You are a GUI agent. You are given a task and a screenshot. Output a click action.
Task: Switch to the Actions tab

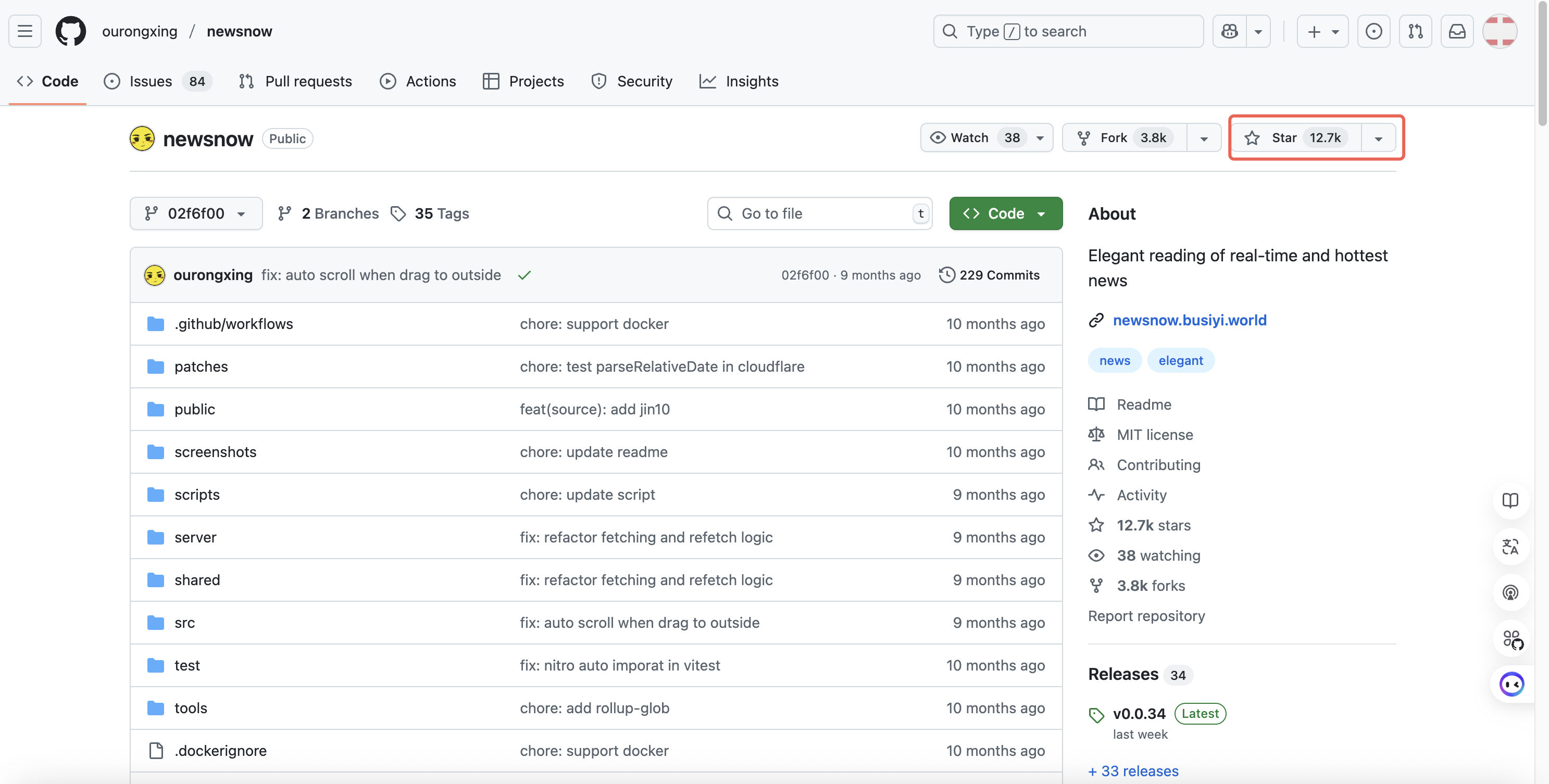(418, 81)
